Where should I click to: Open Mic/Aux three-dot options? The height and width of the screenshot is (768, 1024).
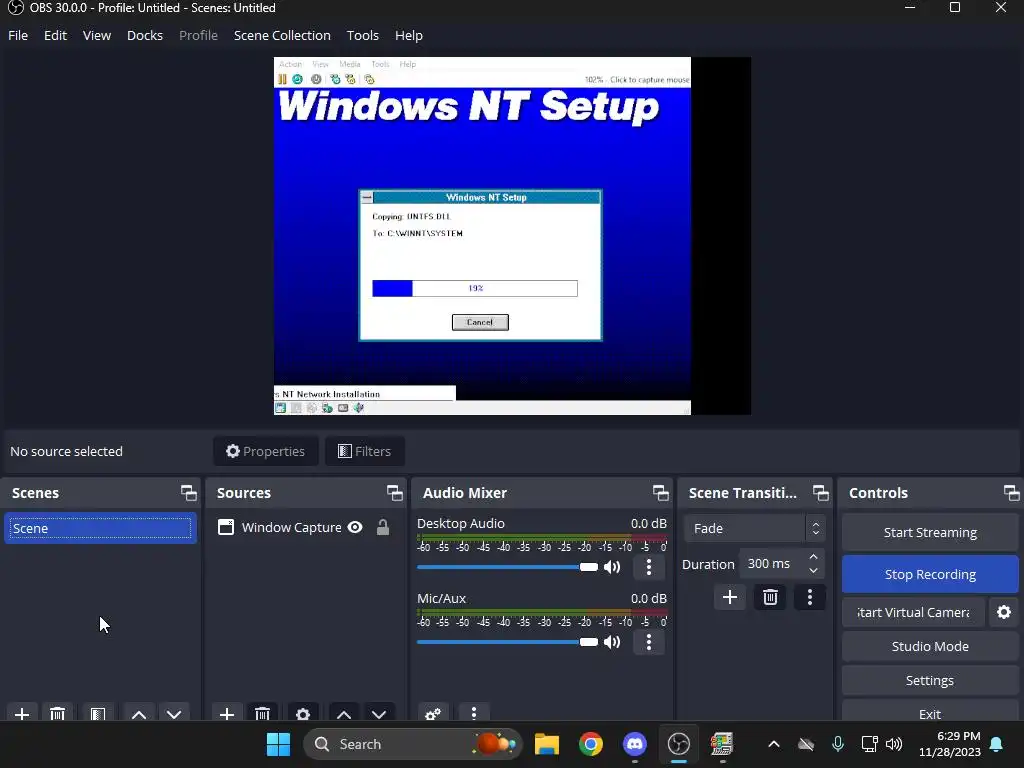click(x=648, y=642)
